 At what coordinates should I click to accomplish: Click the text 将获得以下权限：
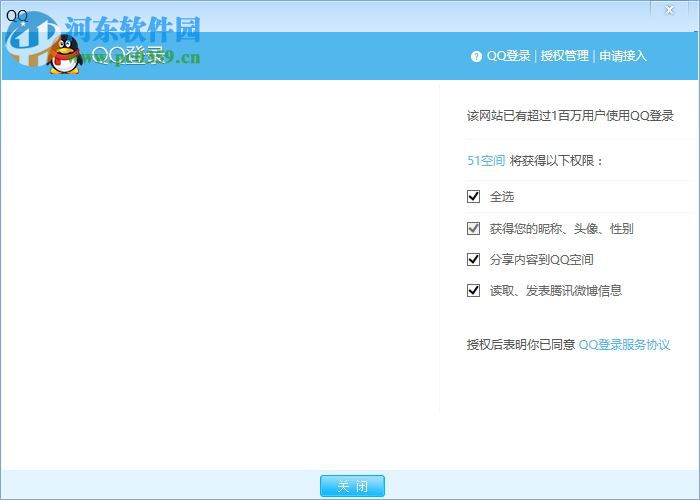pos(556,160)
